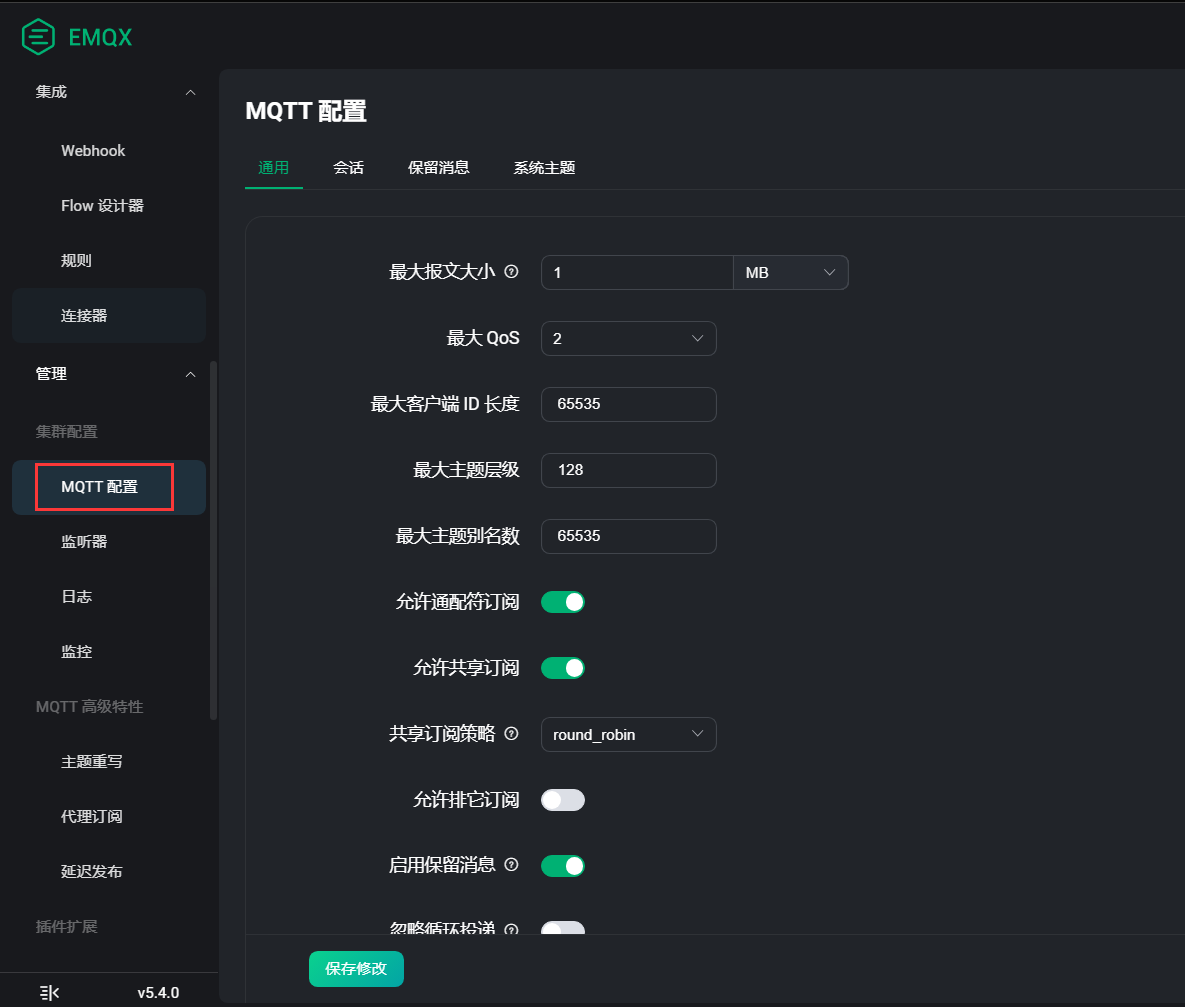Viewport: 1185px width, 1007px height.
Task: Click help icon beside 忽略循环投递
Action: [x=512, y=929]
